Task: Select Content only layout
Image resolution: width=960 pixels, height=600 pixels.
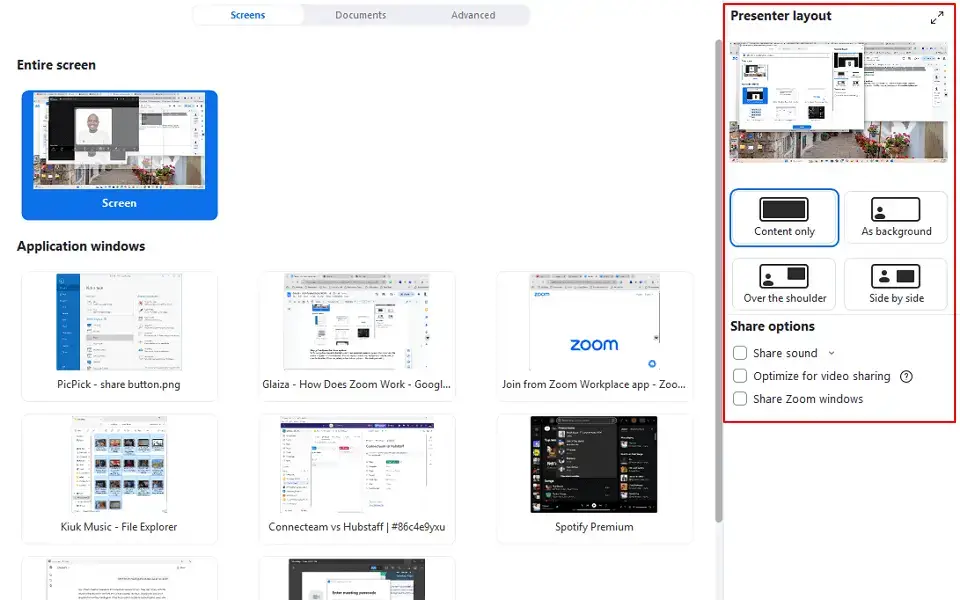Action: (x=784, y=217)
